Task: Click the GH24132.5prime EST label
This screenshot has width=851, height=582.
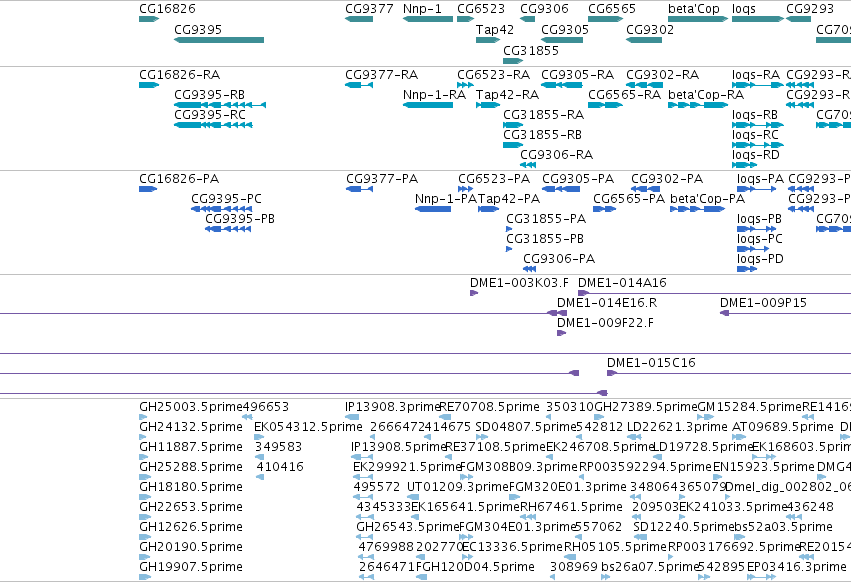Action: pos(191,427)
